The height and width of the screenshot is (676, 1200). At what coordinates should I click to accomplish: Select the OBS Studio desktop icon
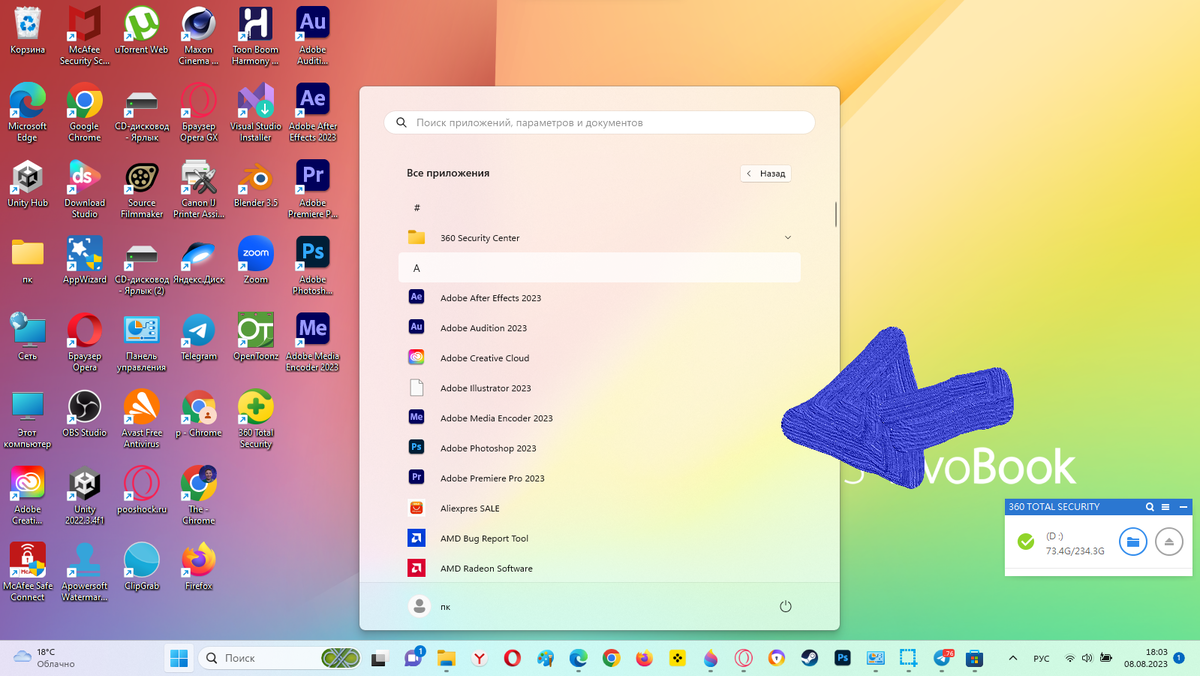pyautogui.click(x=84, y=414)
